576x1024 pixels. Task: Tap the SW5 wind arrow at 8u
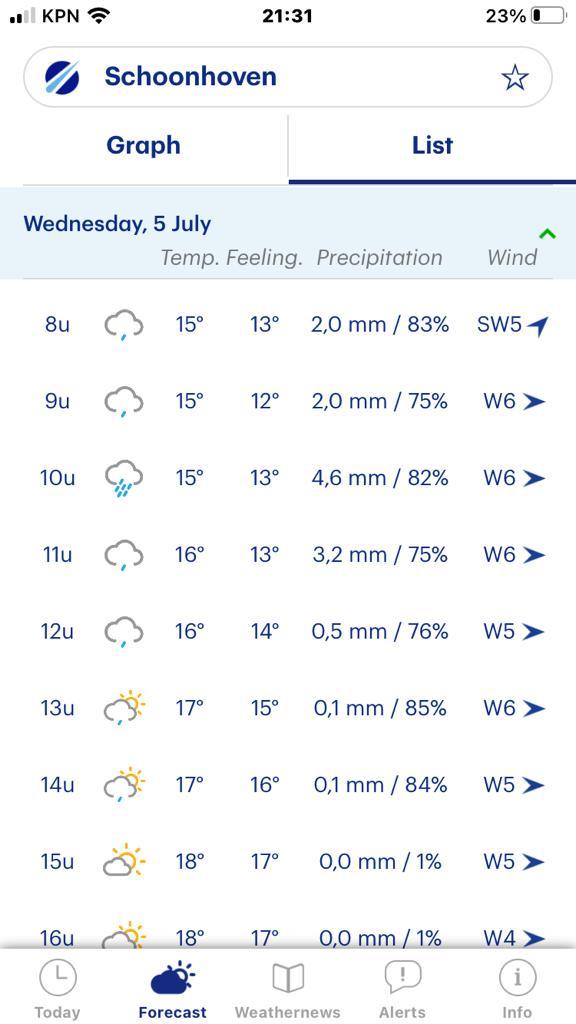(537, 326)
